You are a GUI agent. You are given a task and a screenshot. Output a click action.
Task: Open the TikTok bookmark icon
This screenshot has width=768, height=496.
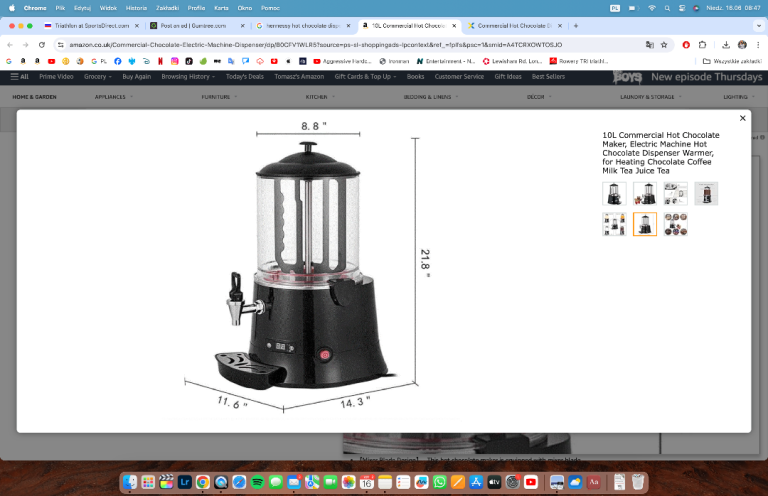point(189,61)
